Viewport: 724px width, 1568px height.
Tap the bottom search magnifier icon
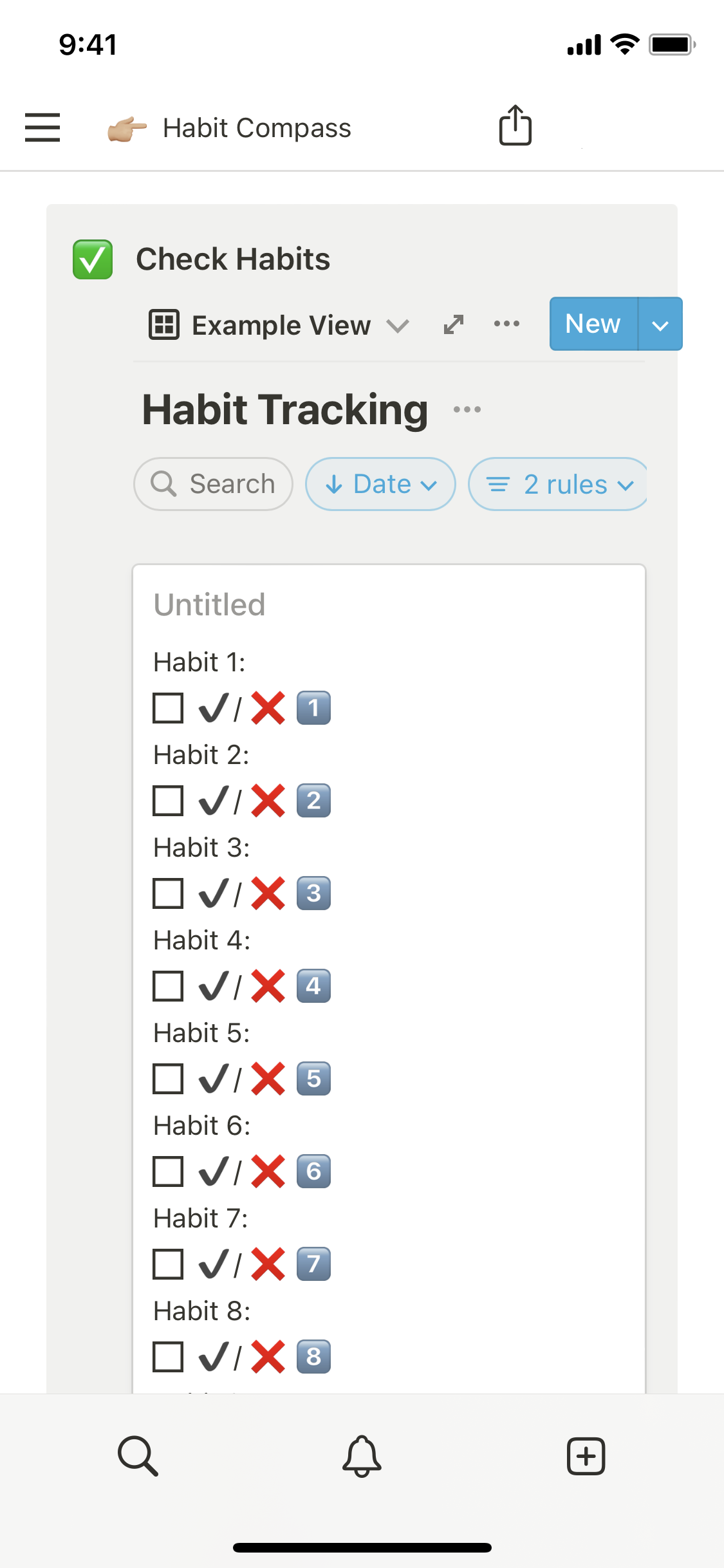click(138, 1455)
